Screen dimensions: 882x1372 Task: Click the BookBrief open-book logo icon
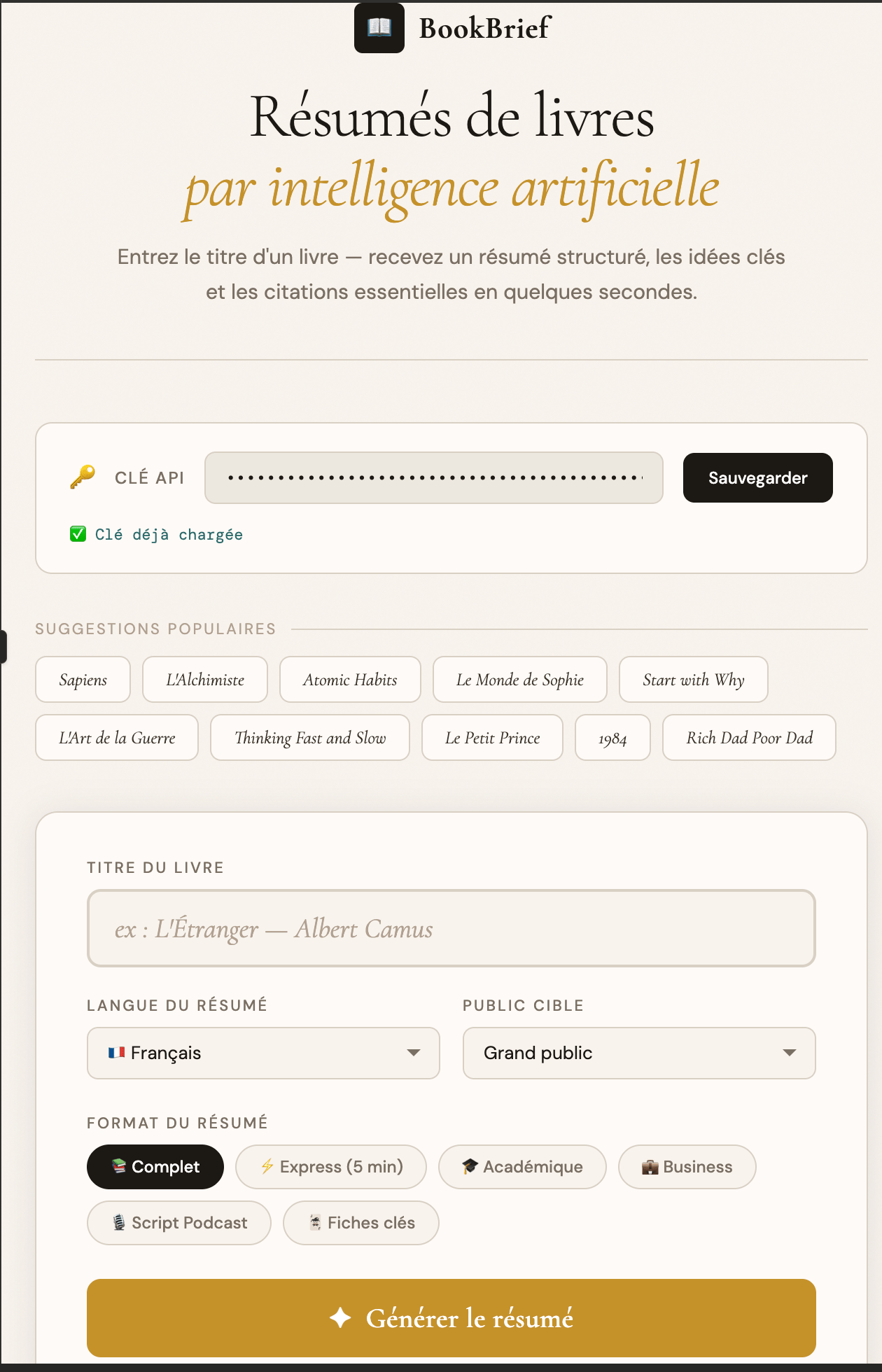[379, 28]
